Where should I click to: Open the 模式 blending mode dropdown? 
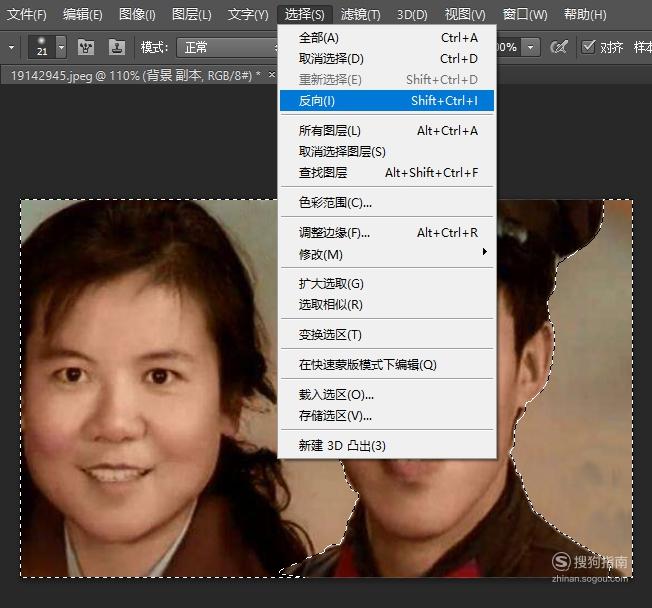pyautogui.click(x=227, y=47)
